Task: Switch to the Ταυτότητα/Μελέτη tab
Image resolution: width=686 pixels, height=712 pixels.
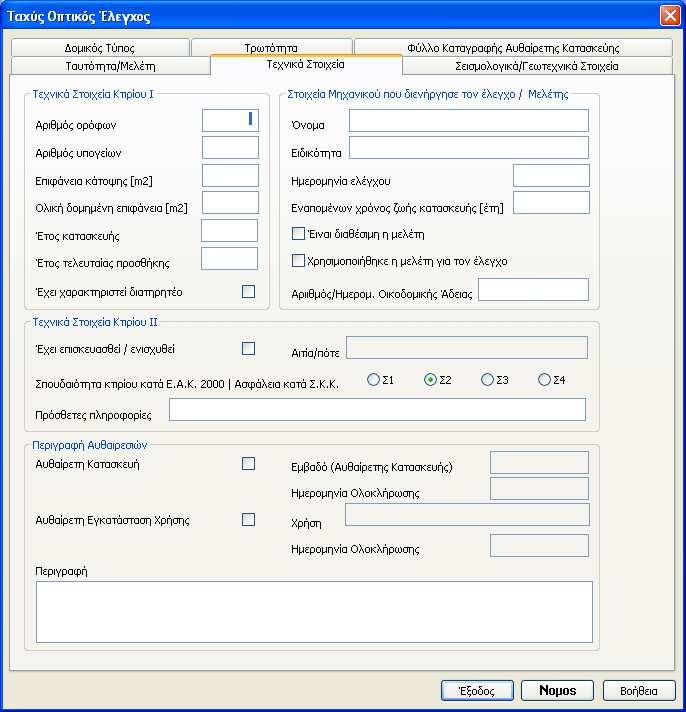Action: pos(110,66)
